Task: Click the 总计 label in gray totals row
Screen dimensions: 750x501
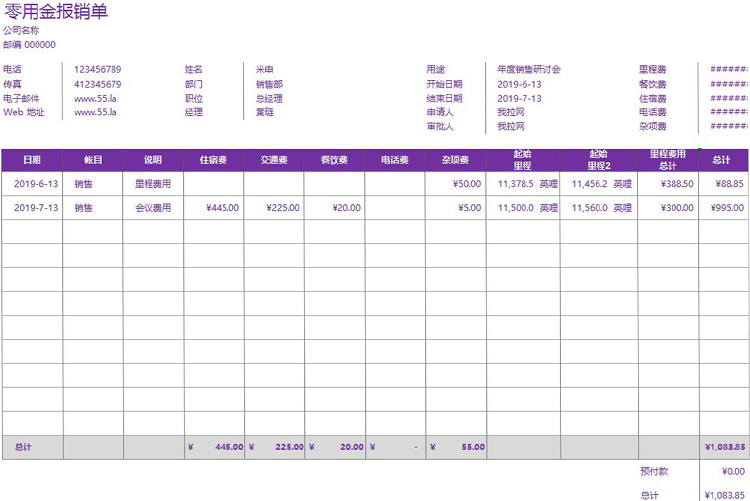Action: [23, 447]
